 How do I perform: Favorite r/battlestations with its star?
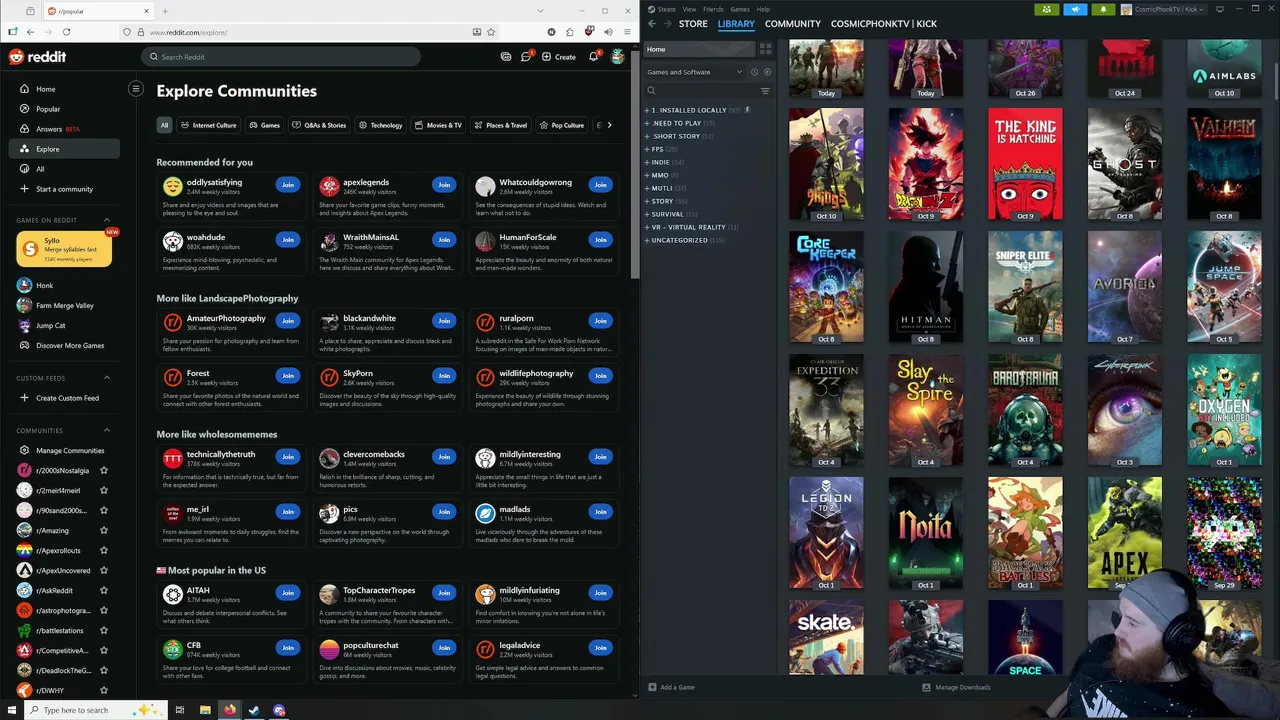coord(104,630)
